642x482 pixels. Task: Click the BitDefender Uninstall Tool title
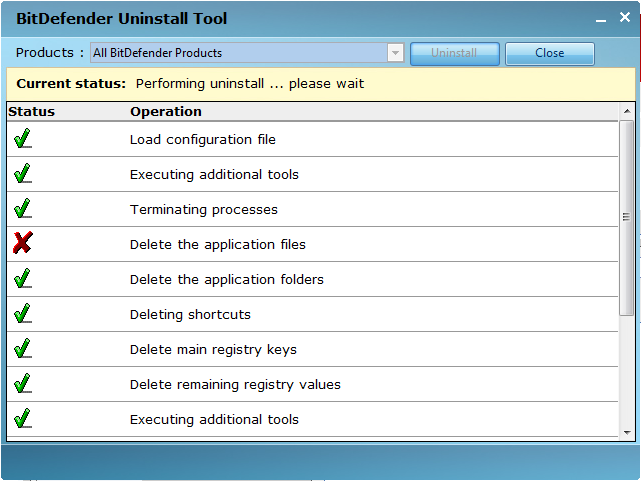tap(122, 19)
